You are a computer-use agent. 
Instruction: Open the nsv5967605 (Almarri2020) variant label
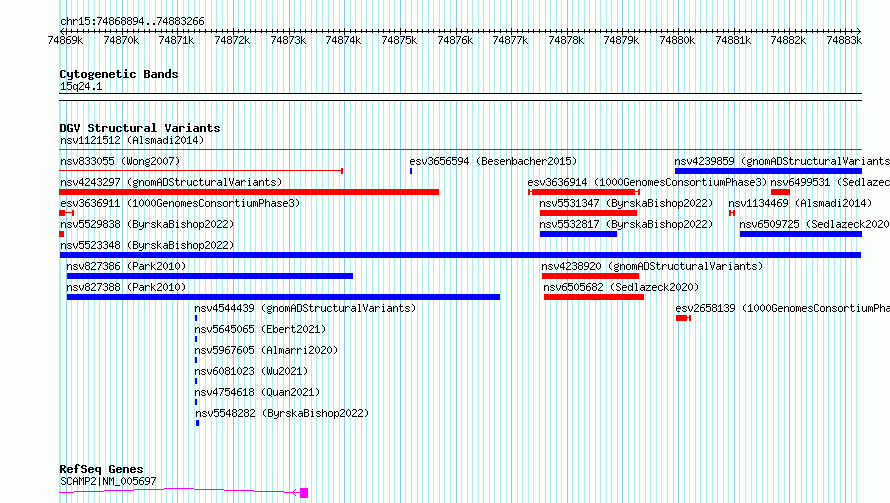click(x=266, y=350)
